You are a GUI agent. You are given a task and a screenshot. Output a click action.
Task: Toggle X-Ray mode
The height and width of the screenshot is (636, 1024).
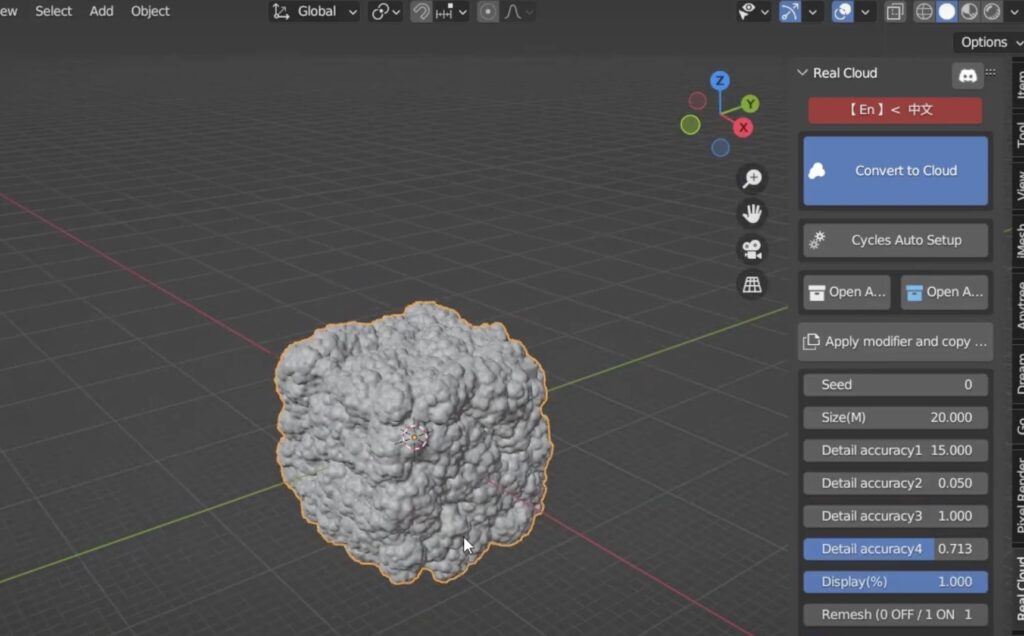pos(895,12)
